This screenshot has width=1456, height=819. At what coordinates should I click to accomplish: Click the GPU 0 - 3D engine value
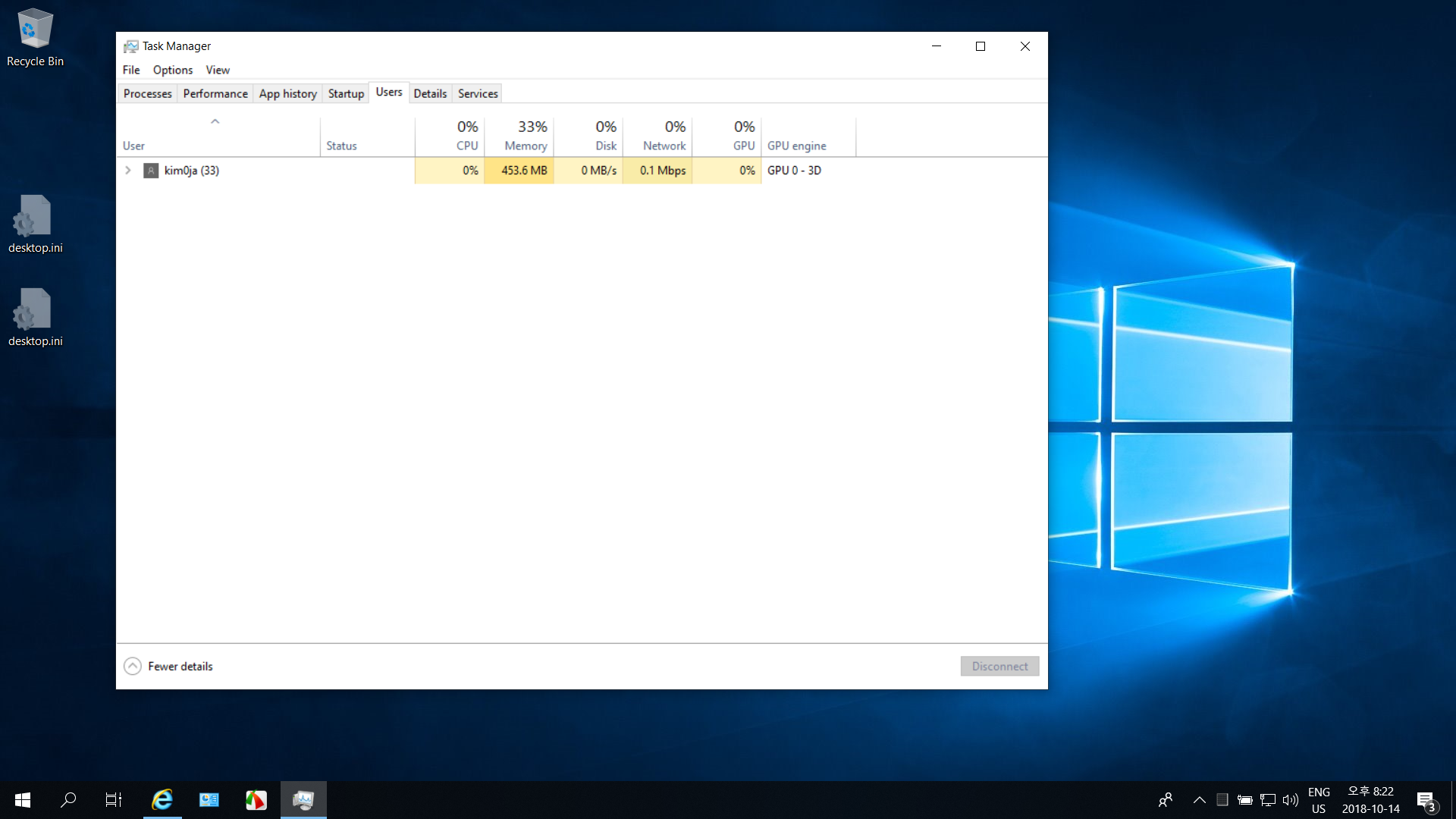pos(794,171)
